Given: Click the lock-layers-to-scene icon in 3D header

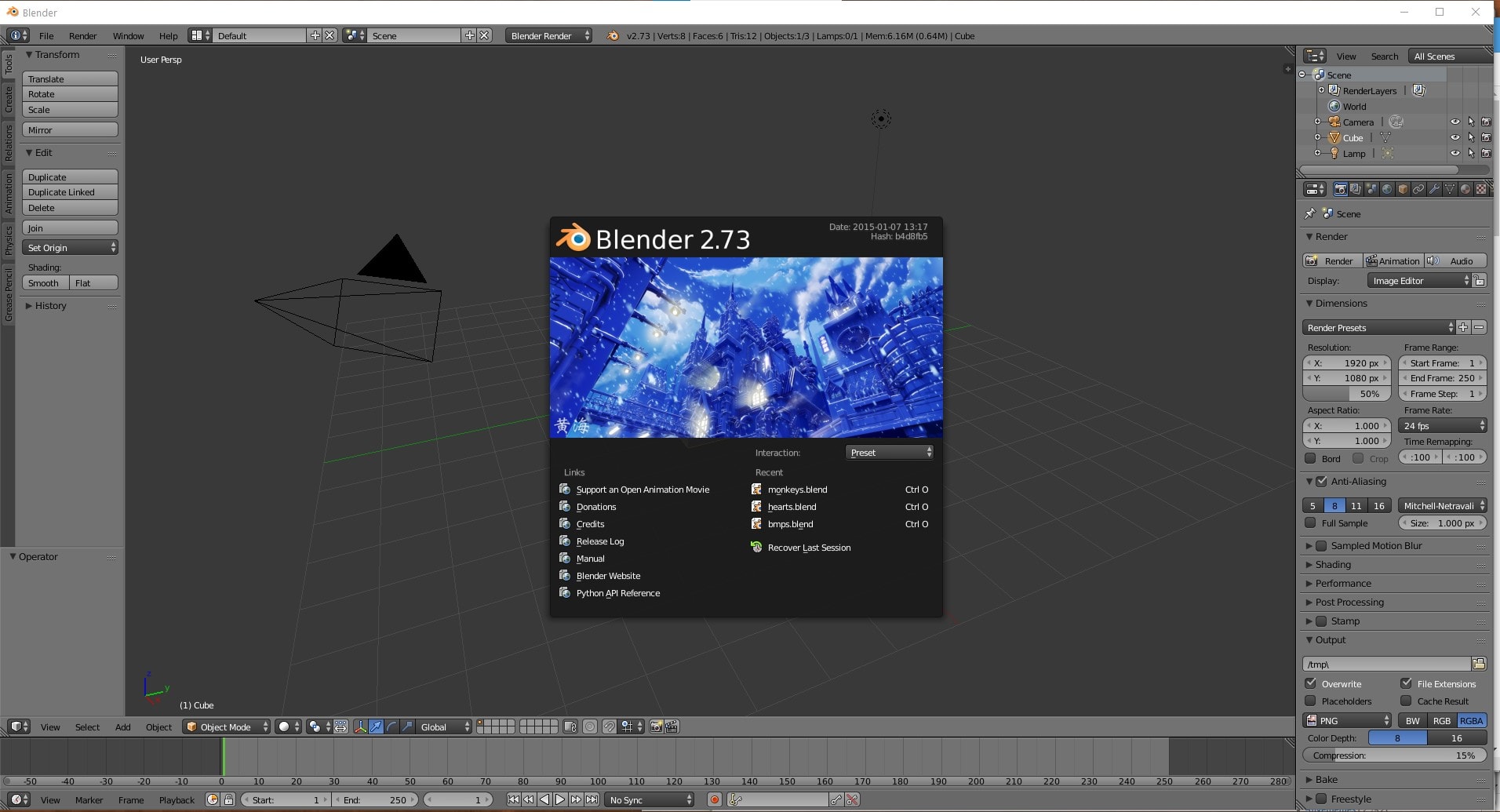Looking at the screenshot, I should (x=570, y=726).
